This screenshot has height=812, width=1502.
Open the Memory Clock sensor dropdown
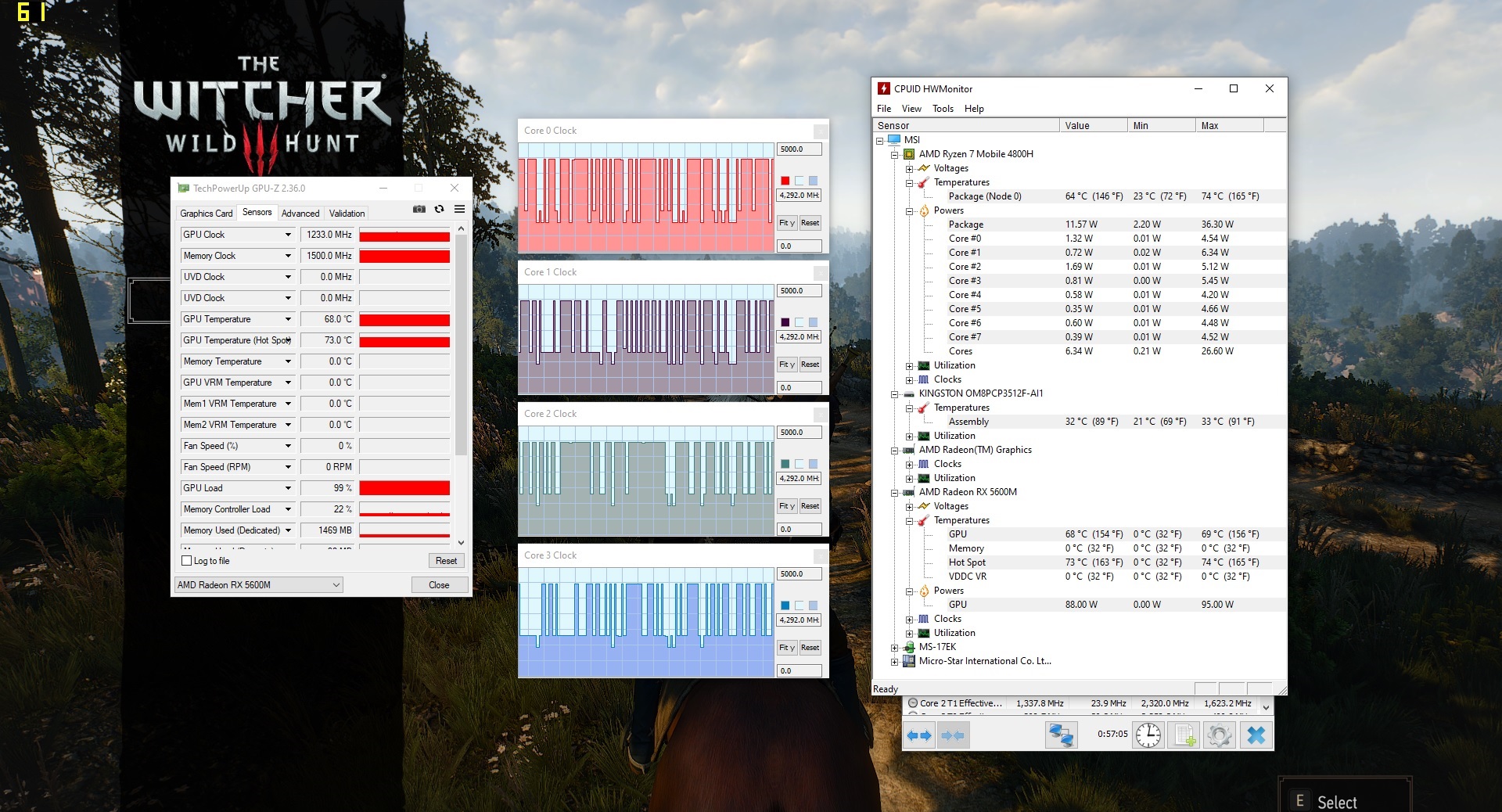288,256
